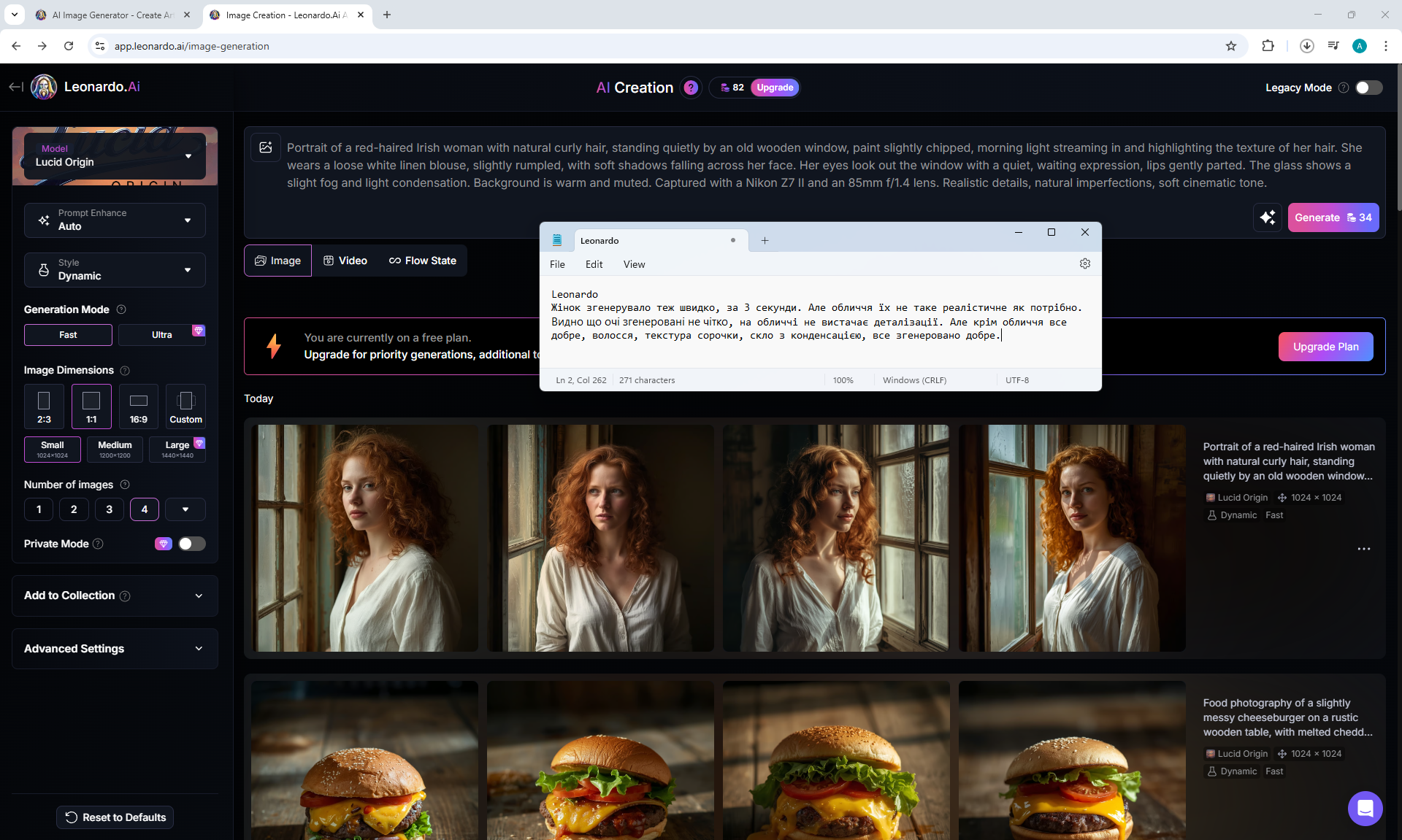Click the image prompt upload icon

[x=266, y=147]
